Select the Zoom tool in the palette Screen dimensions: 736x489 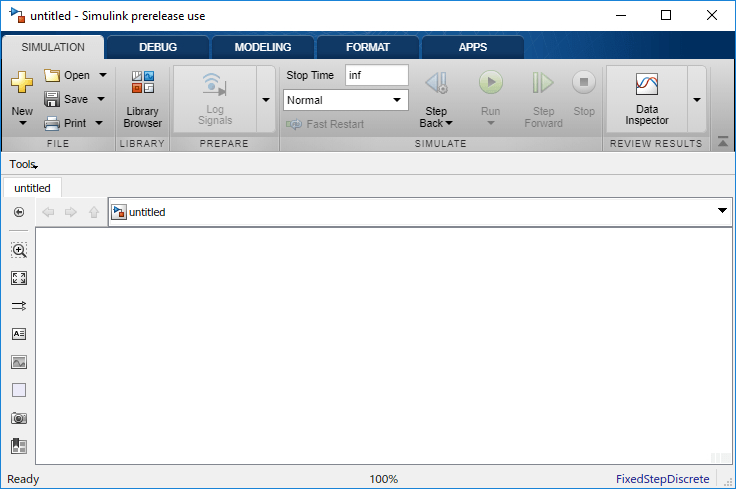(x=19, y=250)
